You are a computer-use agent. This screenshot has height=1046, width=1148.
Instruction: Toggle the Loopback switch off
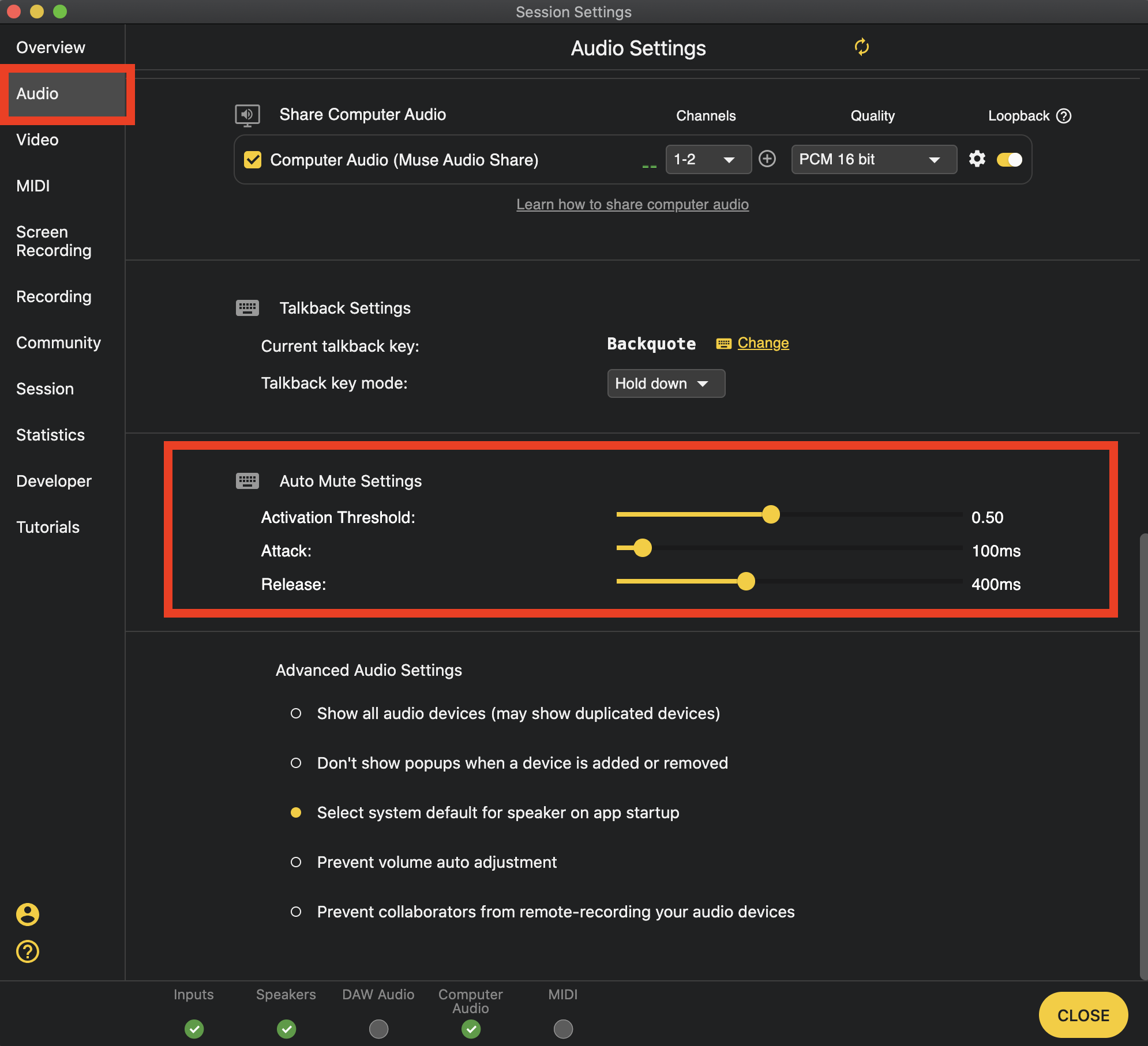[x=1010, y=160]
